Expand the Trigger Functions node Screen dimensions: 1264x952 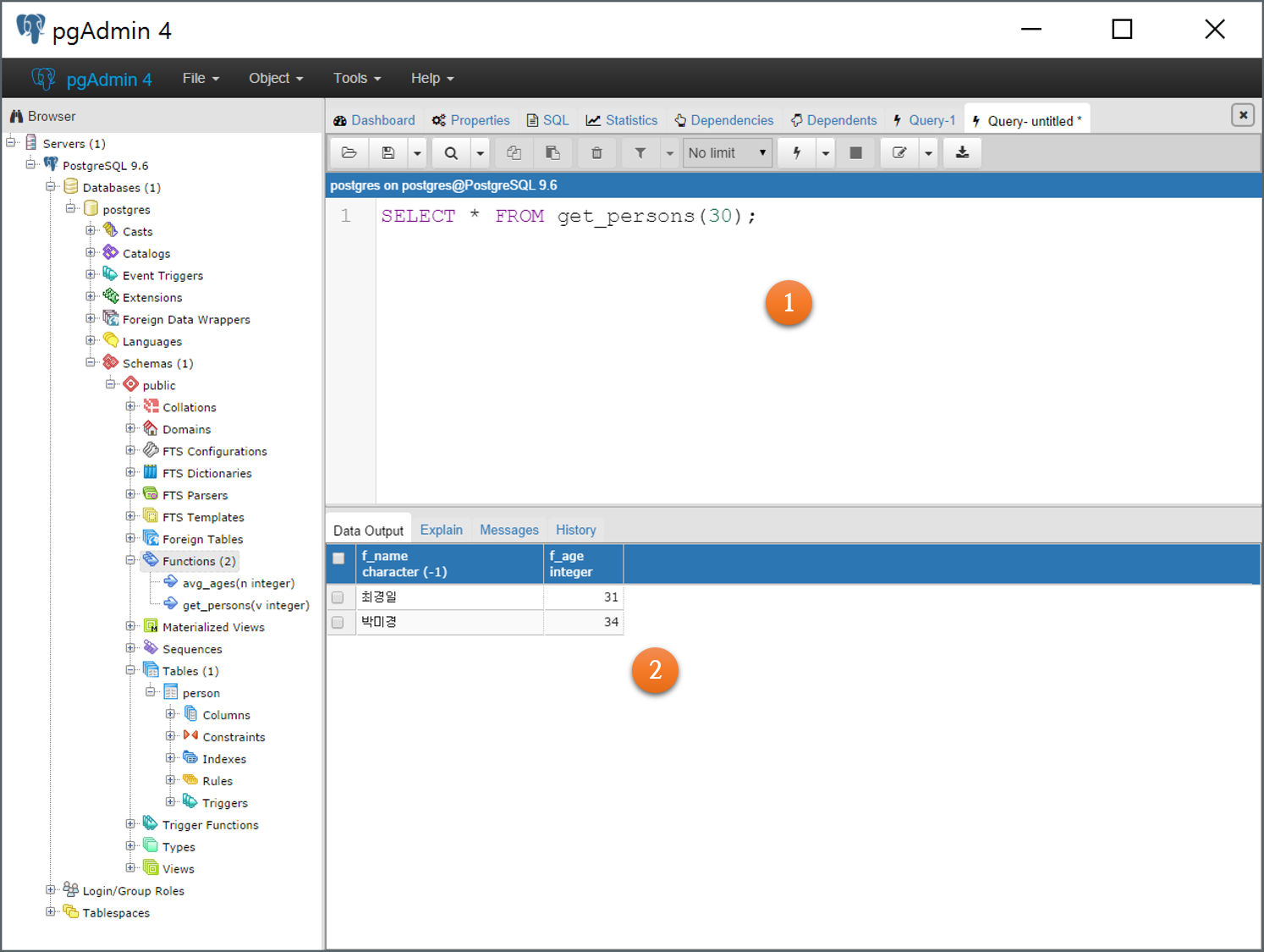[x=130, y=824]
